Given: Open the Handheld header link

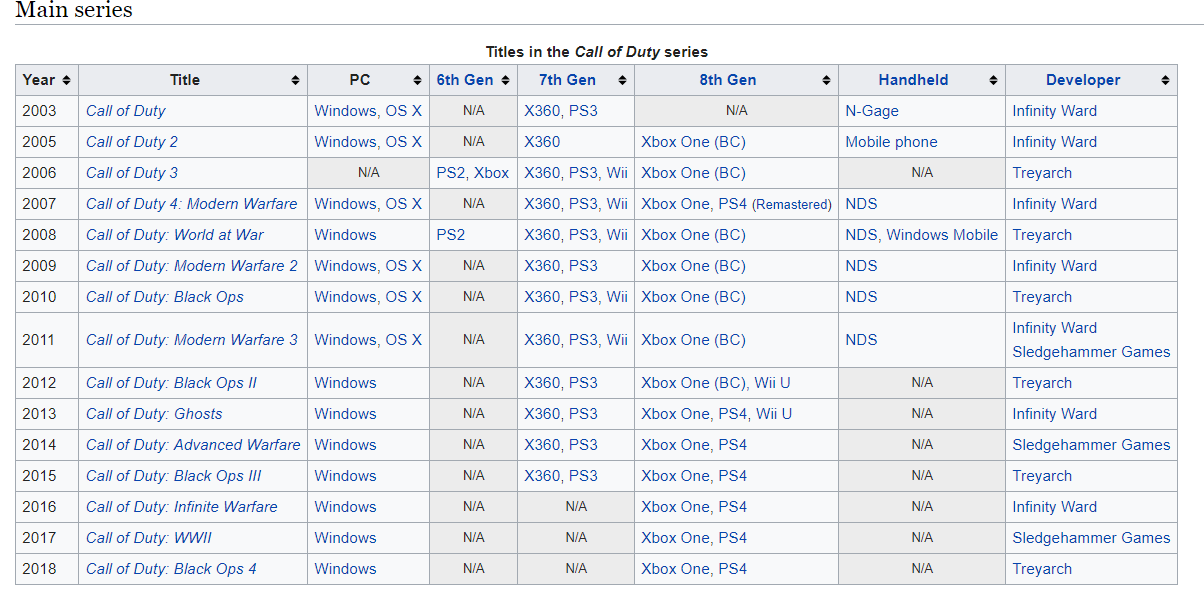Looking at the screenshot, I should (x=913, y=80).
